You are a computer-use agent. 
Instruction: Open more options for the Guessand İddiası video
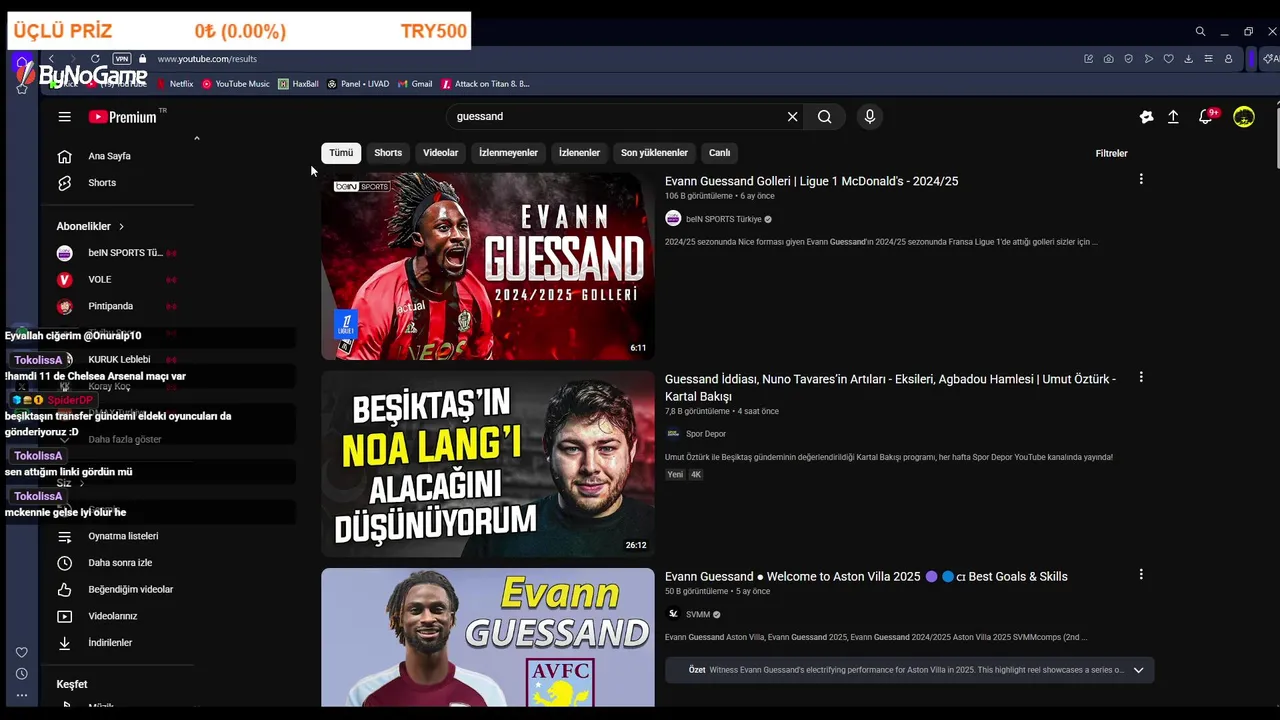(1141, 377)
